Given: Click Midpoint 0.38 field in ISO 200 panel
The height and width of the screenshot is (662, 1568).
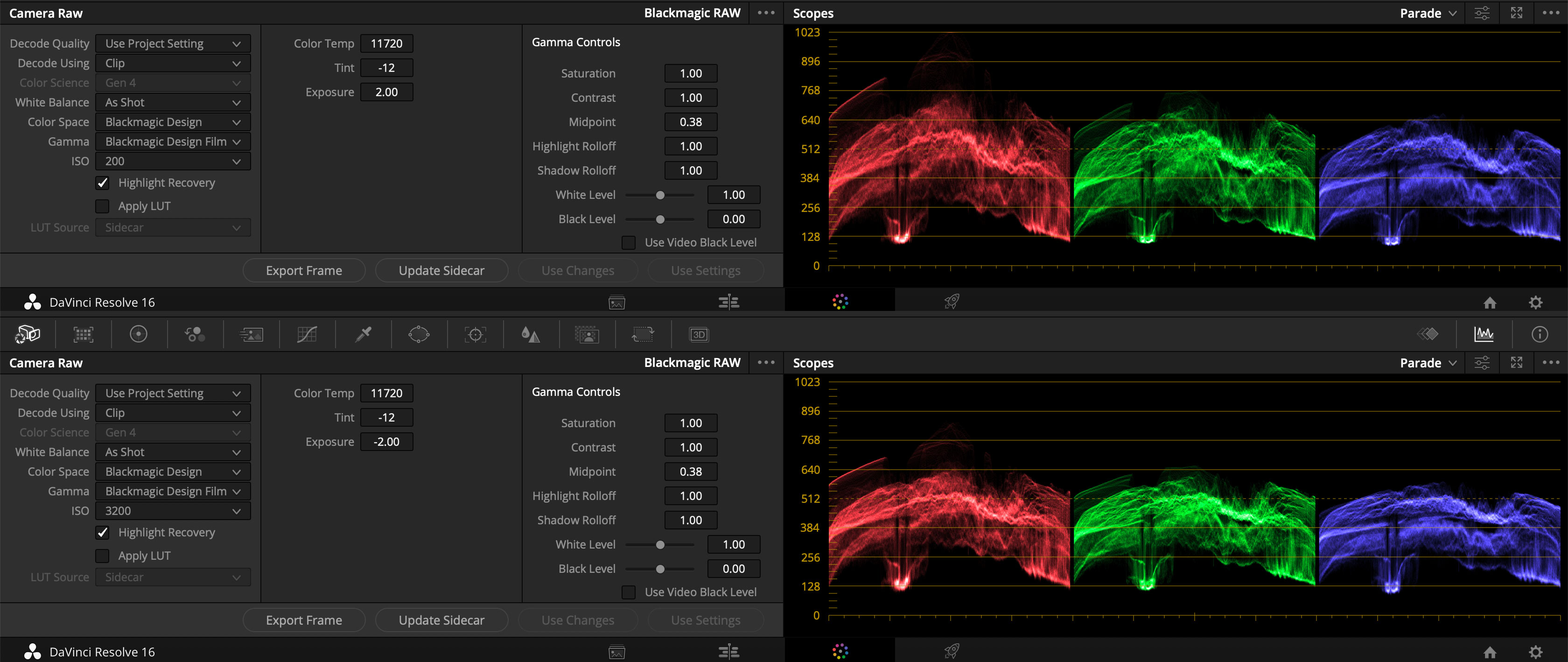Looking at the screenshot, I should (x=691, y=122).
